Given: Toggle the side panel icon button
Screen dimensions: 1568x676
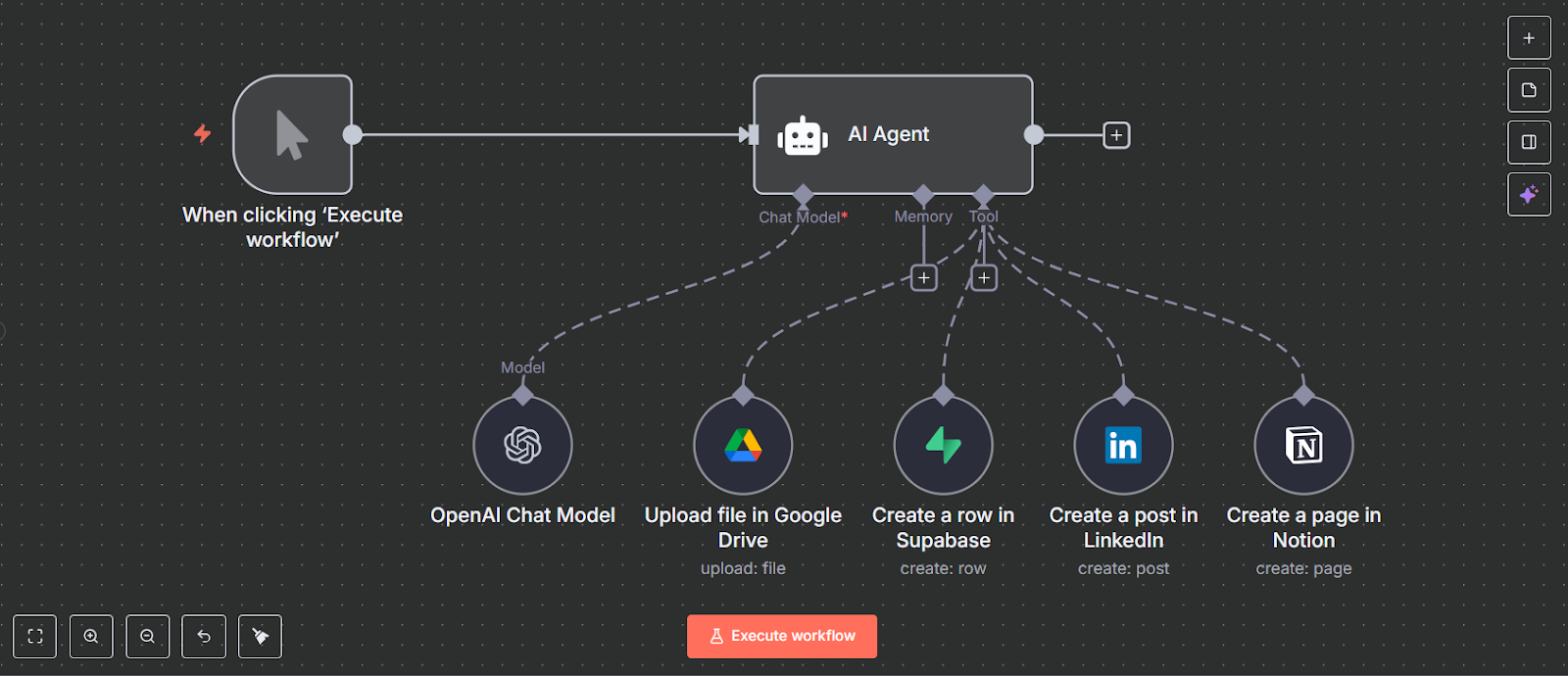Looking at the screenshot, I should pyautogui.click(x=1529, y=142).
